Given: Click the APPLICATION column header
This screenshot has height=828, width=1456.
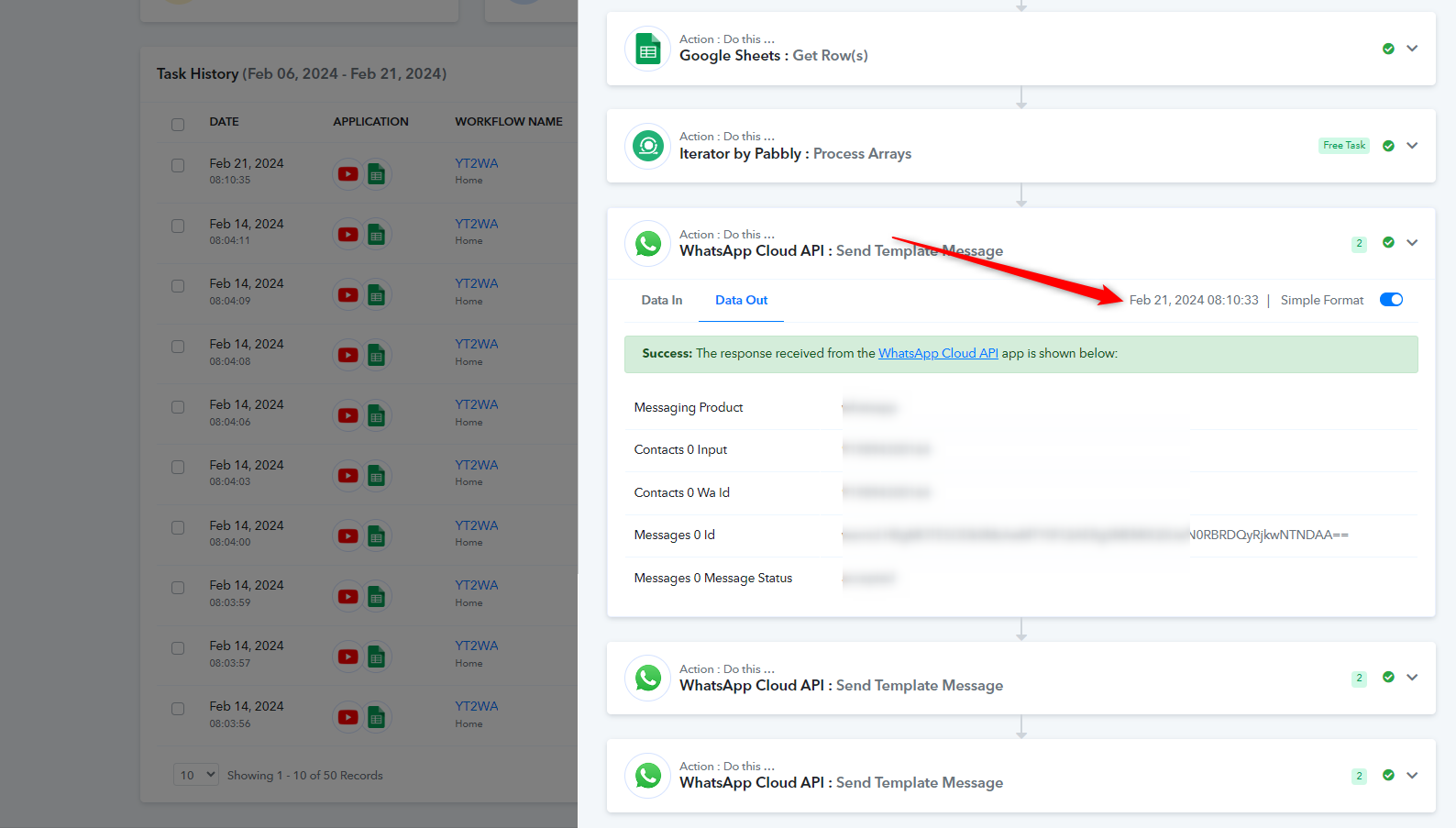Looking at the screenshot, I should pyautogui.click(x=371, y=121).
